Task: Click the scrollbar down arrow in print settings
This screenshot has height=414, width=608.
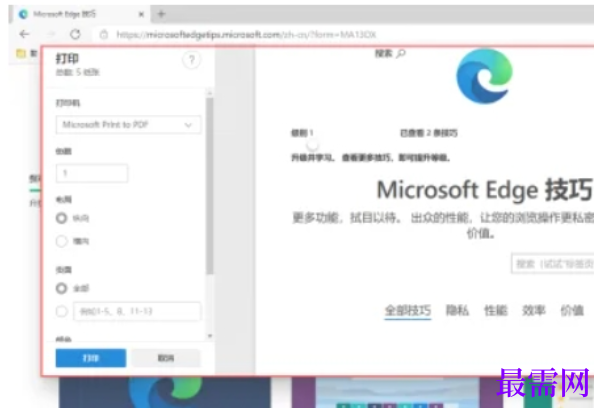Action: 210,336
